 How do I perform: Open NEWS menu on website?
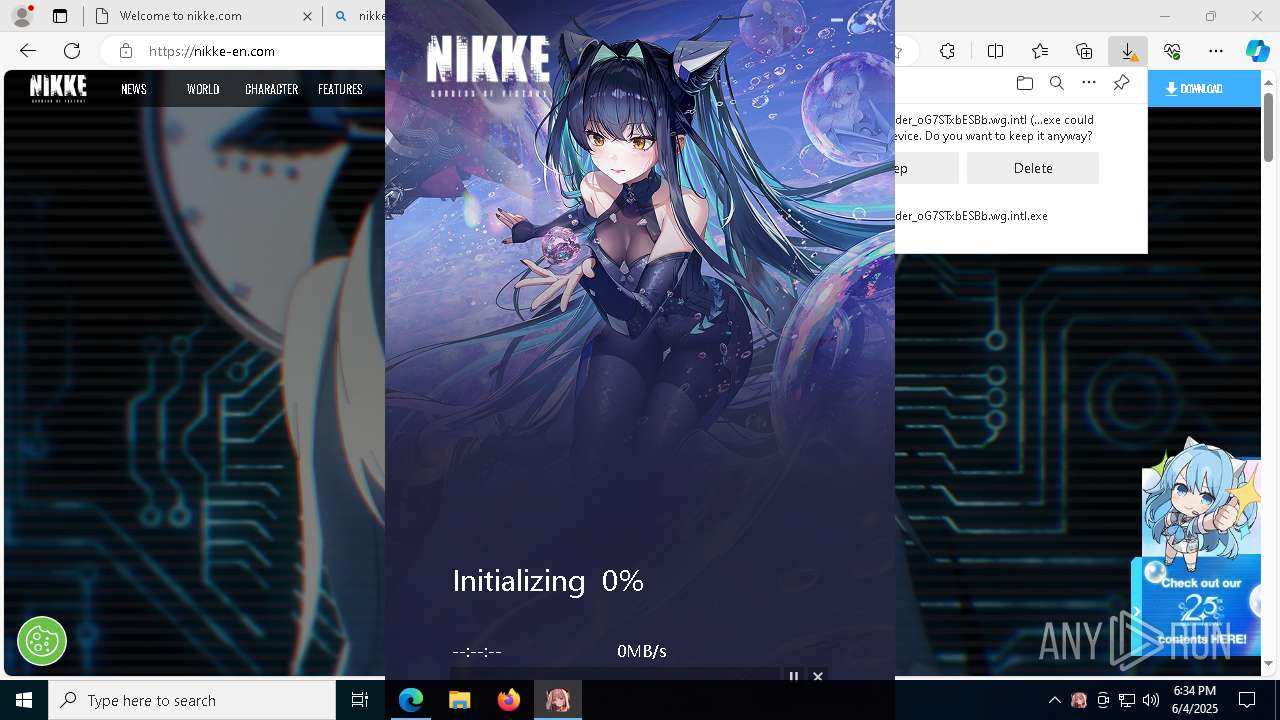tap(134, 89)
